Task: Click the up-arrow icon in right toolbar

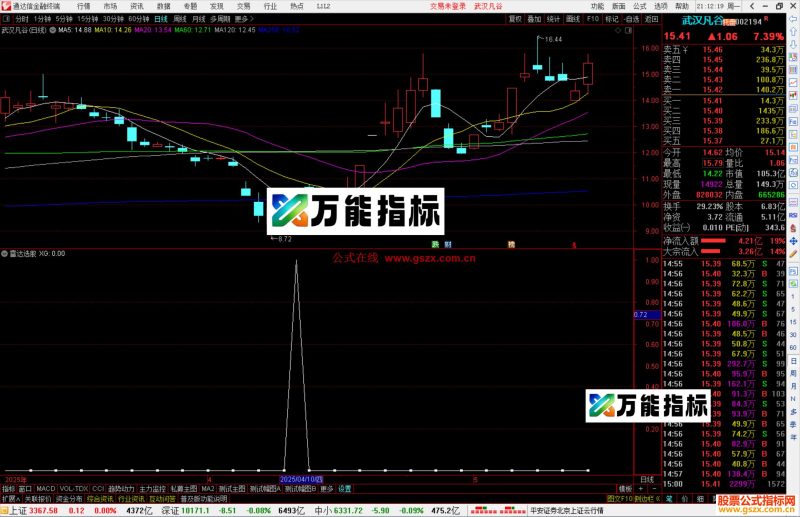Action: coord(793,32)
